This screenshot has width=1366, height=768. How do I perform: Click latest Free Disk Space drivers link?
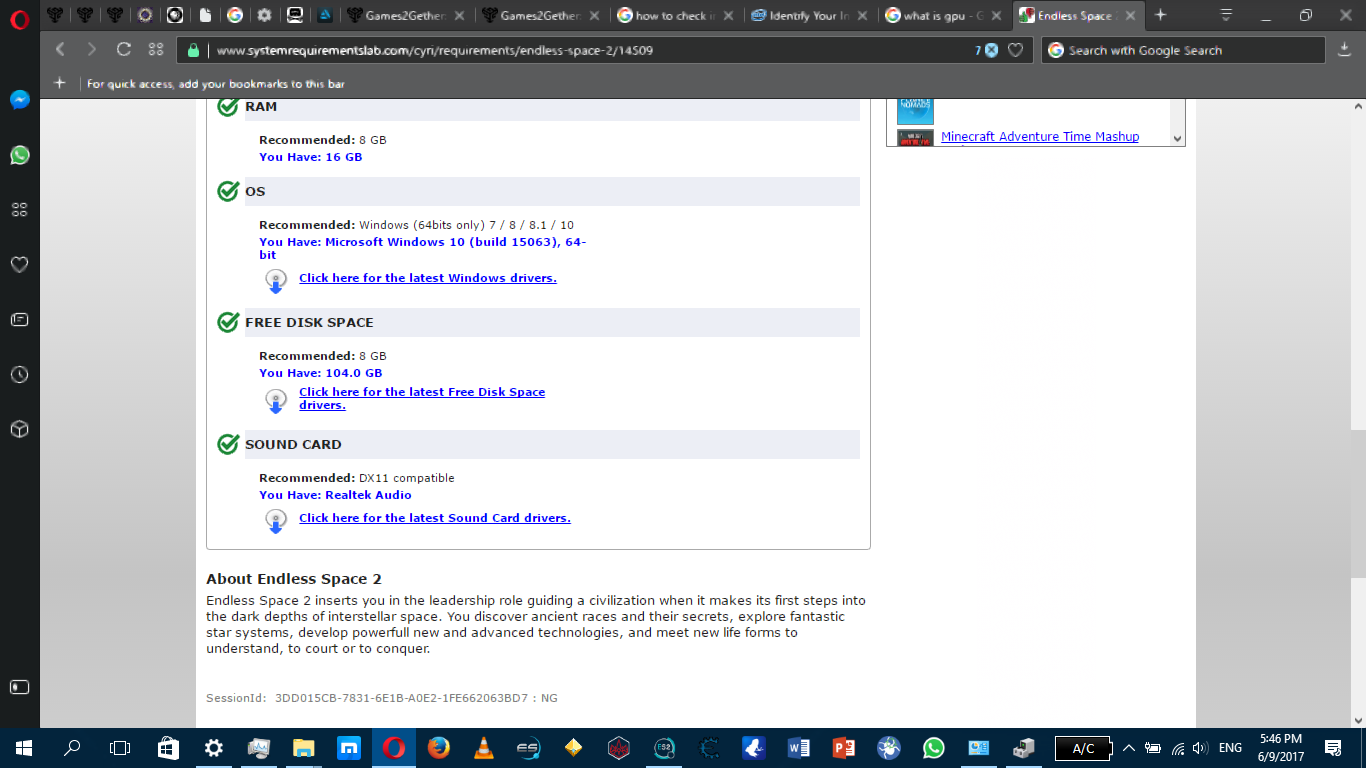(422, 398)
